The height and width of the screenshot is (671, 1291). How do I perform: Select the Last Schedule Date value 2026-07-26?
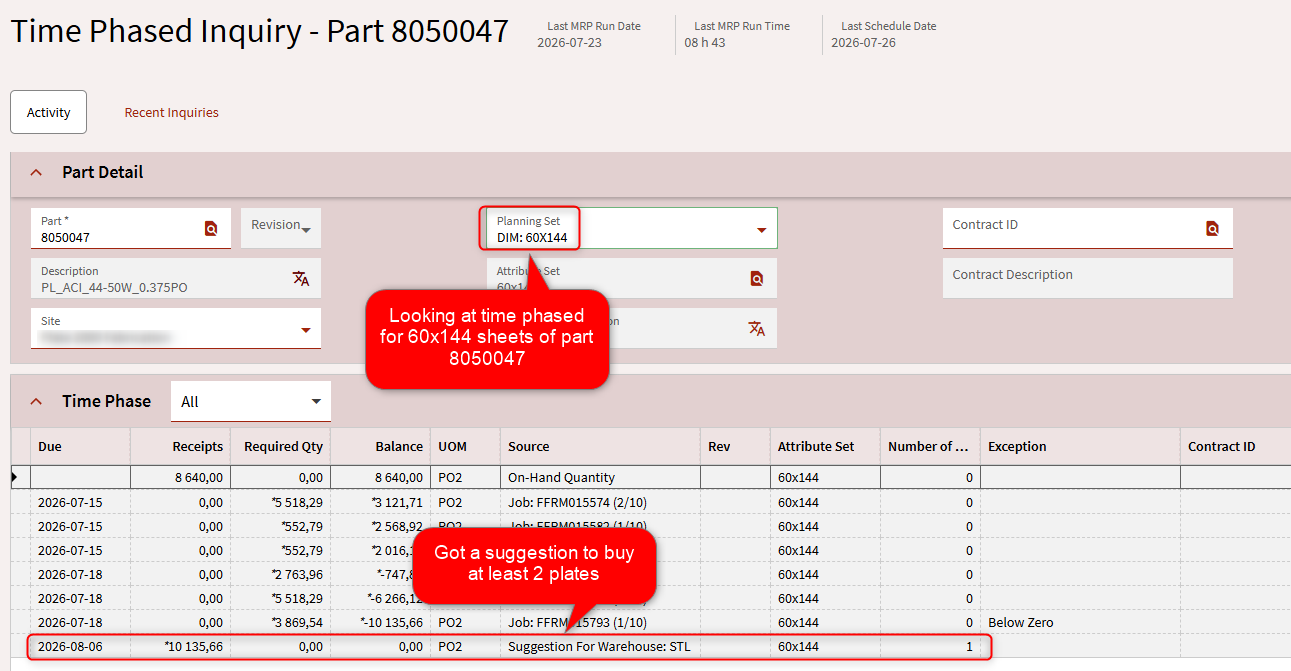[863, 43]
